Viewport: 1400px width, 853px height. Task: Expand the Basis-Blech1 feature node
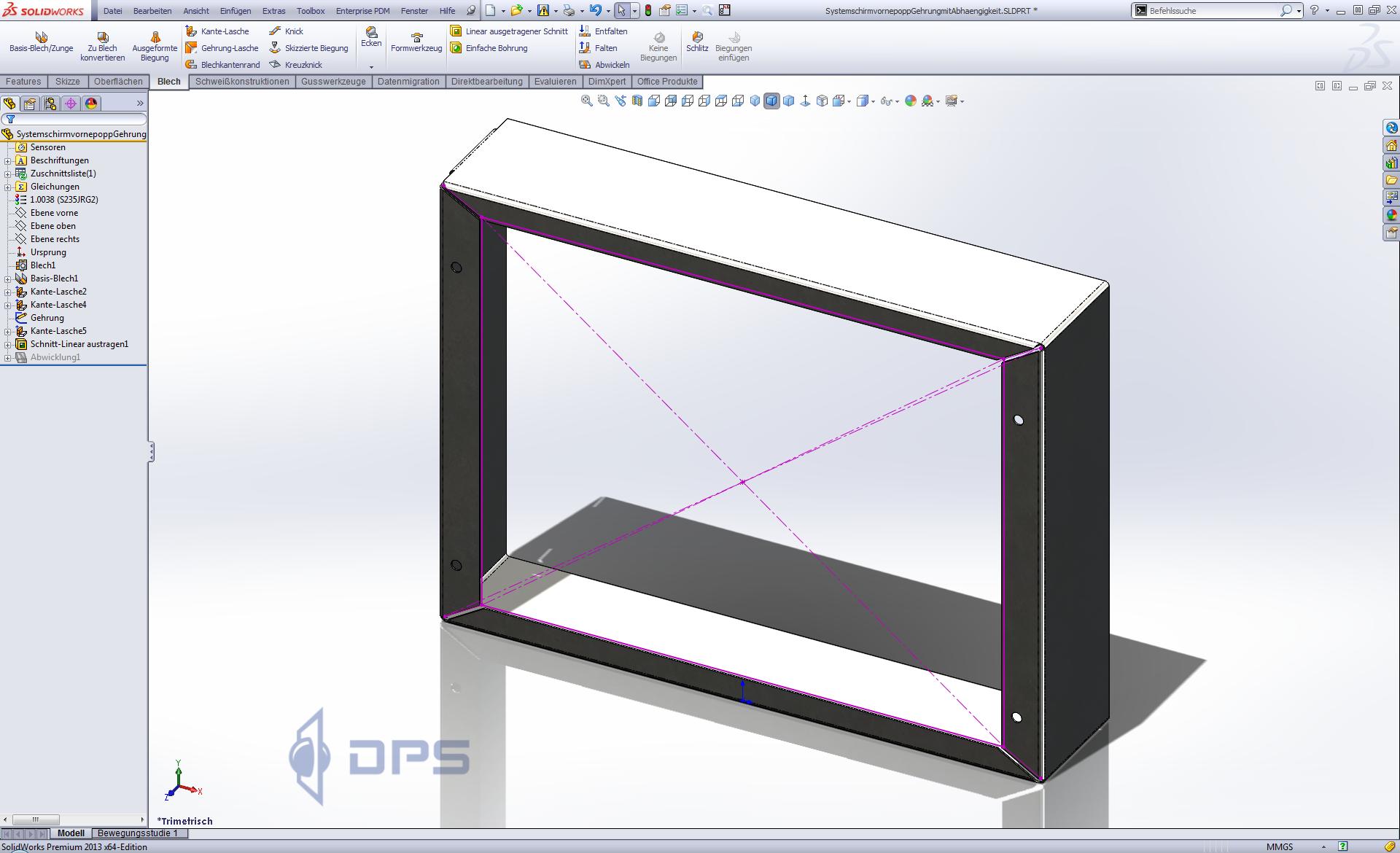[x=8, y=279]
